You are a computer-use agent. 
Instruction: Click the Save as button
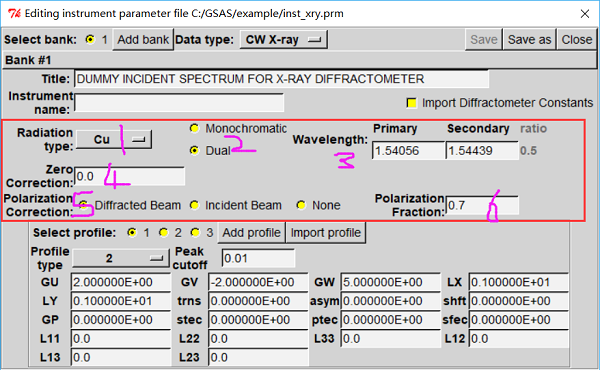(x=529, y=39)
